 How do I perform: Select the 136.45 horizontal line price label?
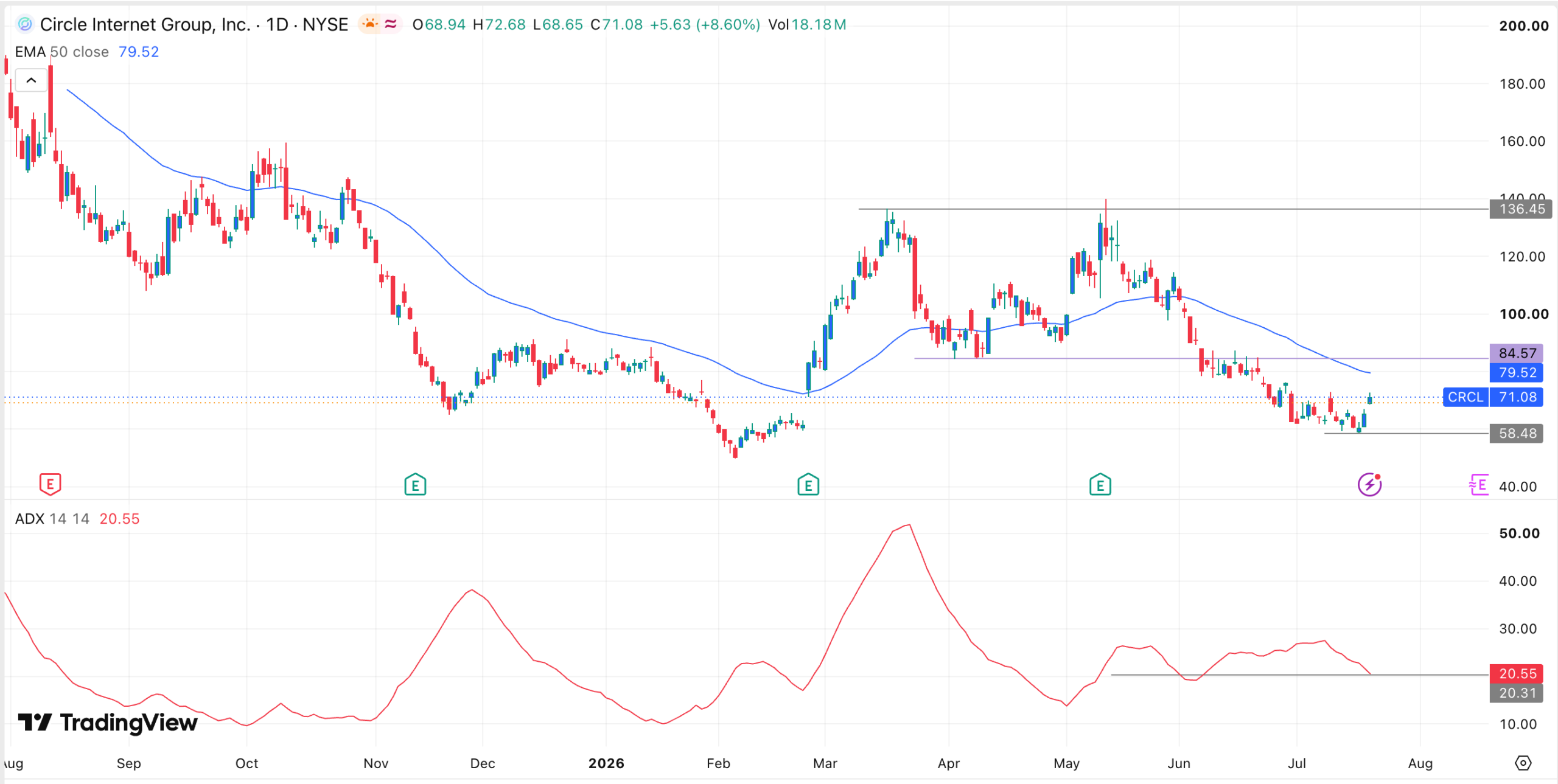click(1520, 209)
